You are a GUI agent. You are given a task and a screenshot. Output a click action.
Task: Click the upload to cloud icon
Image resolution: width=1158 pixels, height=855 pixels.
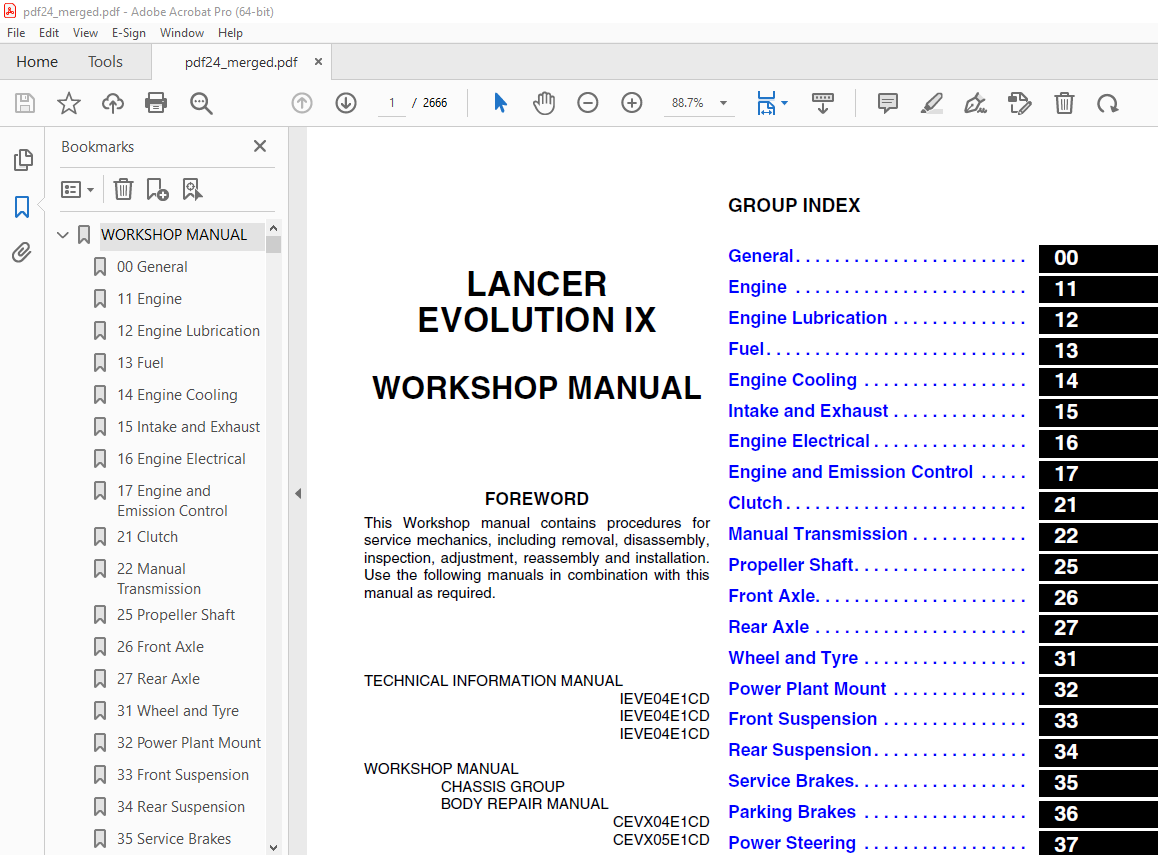tap(112, 103)
